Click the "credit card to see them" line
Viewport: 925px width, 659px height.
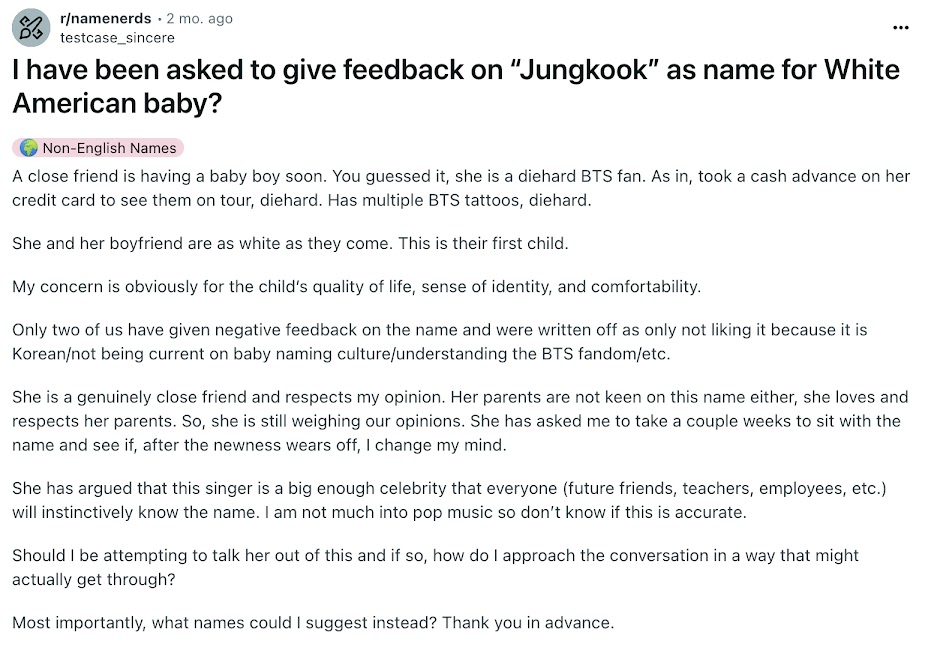pyautogui.click(x=302, y=199)
